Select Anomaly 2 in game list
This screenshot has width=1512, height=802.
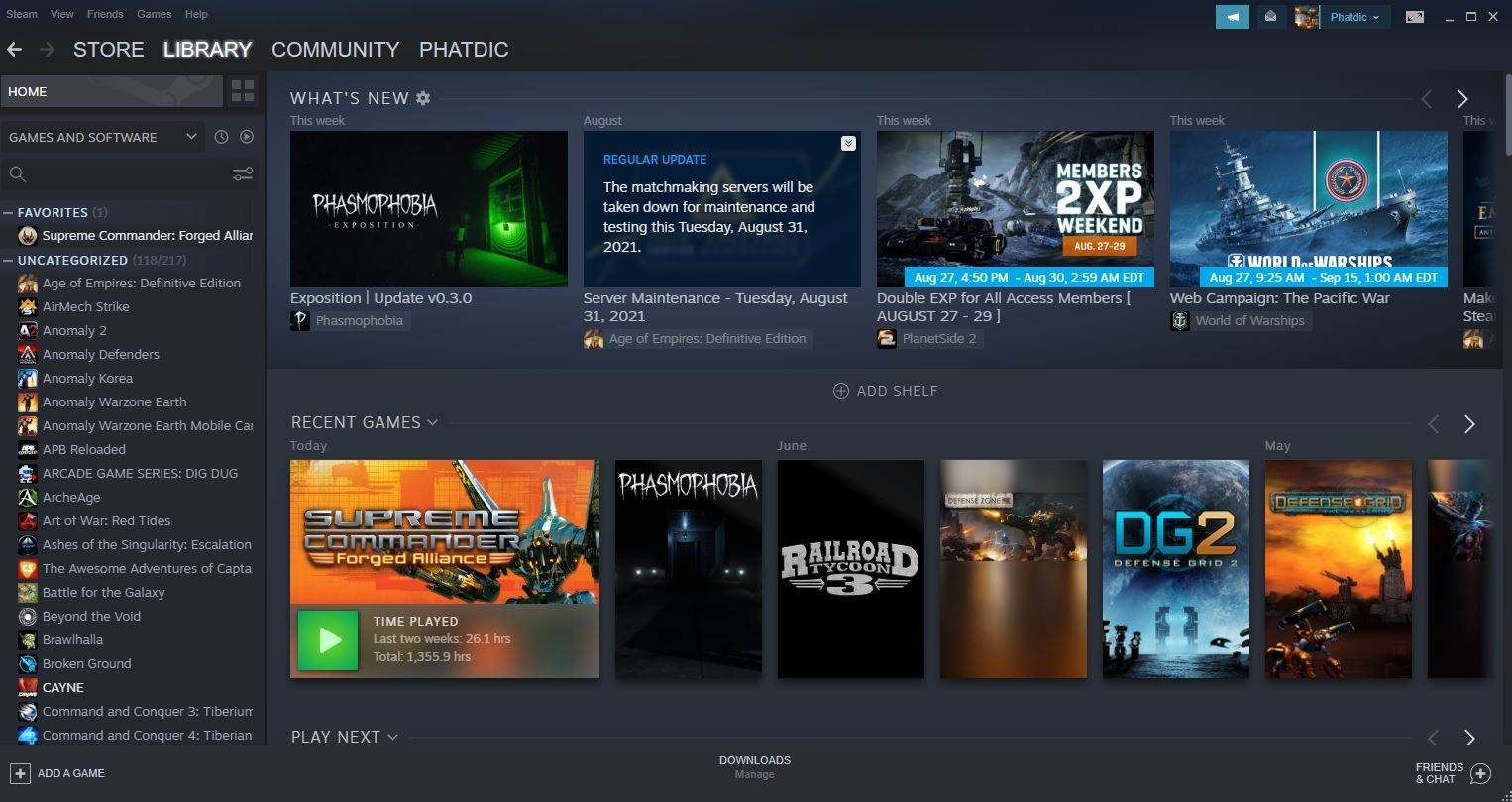coord(74,330)
